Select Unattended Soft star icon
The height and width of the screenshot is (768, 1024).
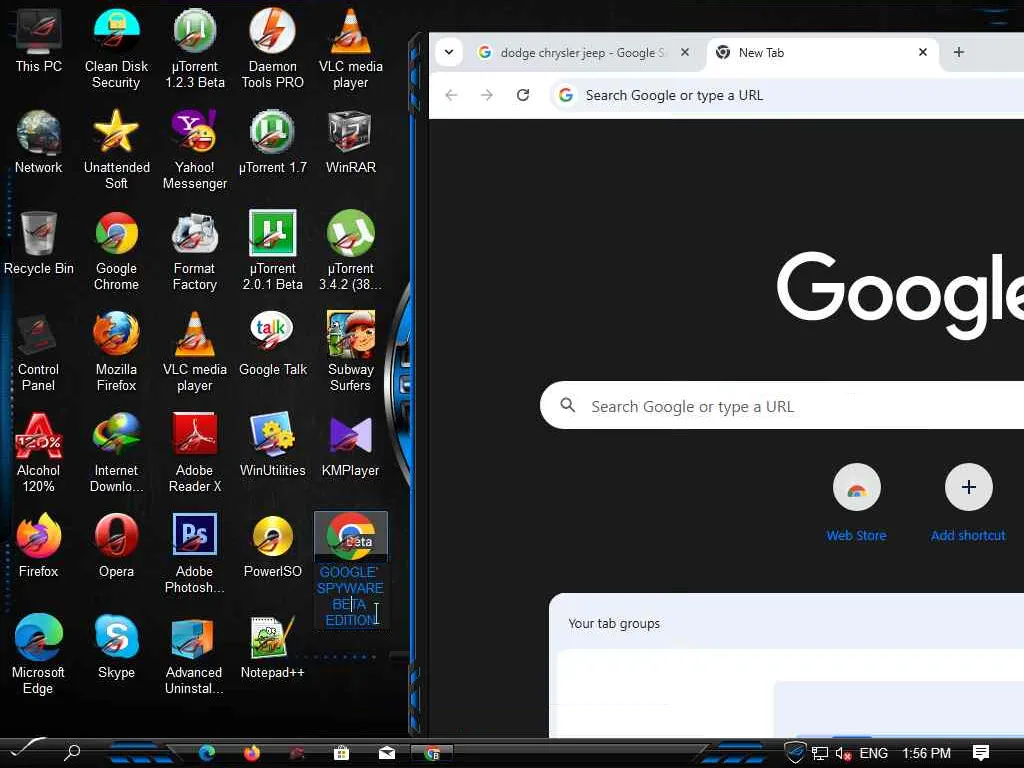116,149
